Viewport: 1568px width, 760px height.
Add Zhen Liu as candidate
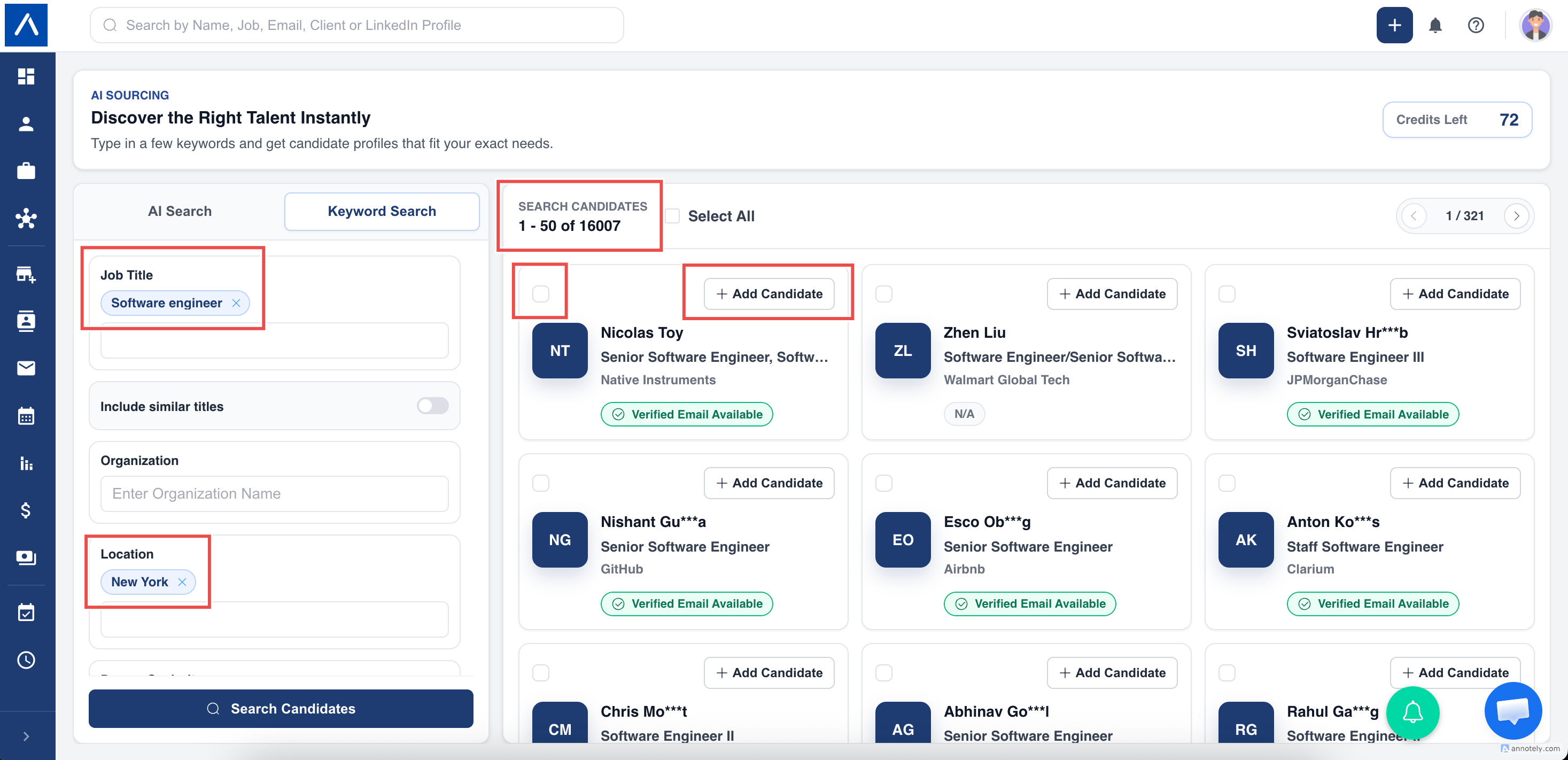pyautogui.click(x=1112, y=293)
